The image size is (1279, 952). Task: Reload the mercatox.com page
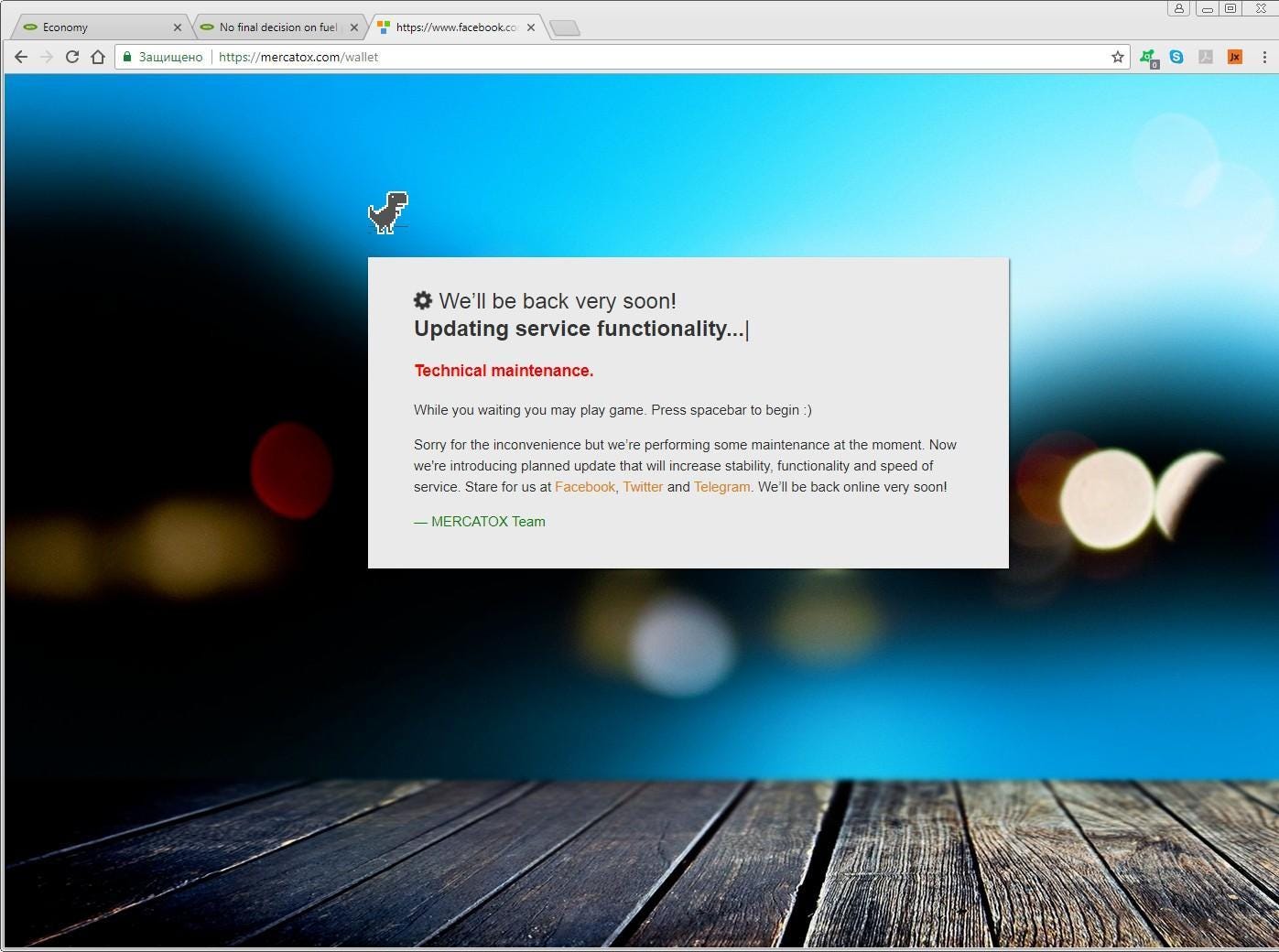tap(72, 57)
